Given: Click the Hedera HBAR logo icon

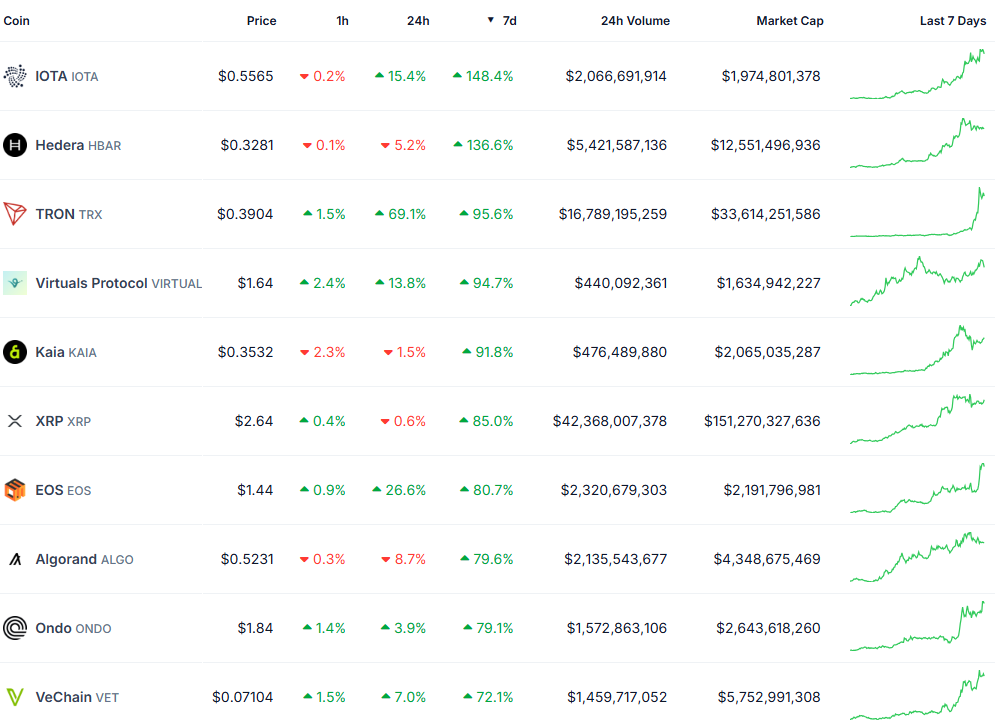Looking at the screenshot, I should click(x=15, y=145).
